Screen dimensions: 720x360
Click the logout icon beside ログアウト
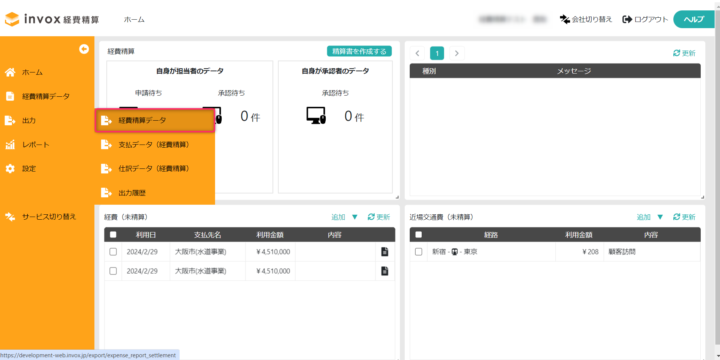click(627, 19)
